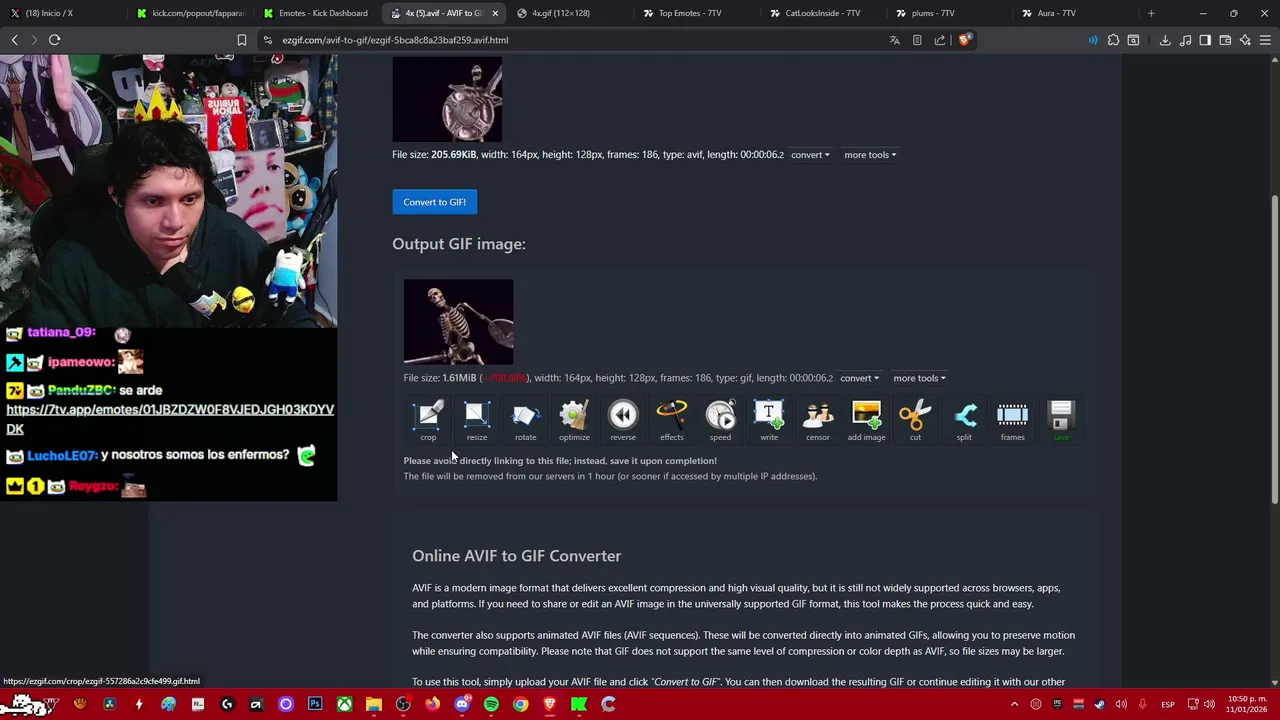Click the page vertical scrollbar

click(x=1274, y=350)
